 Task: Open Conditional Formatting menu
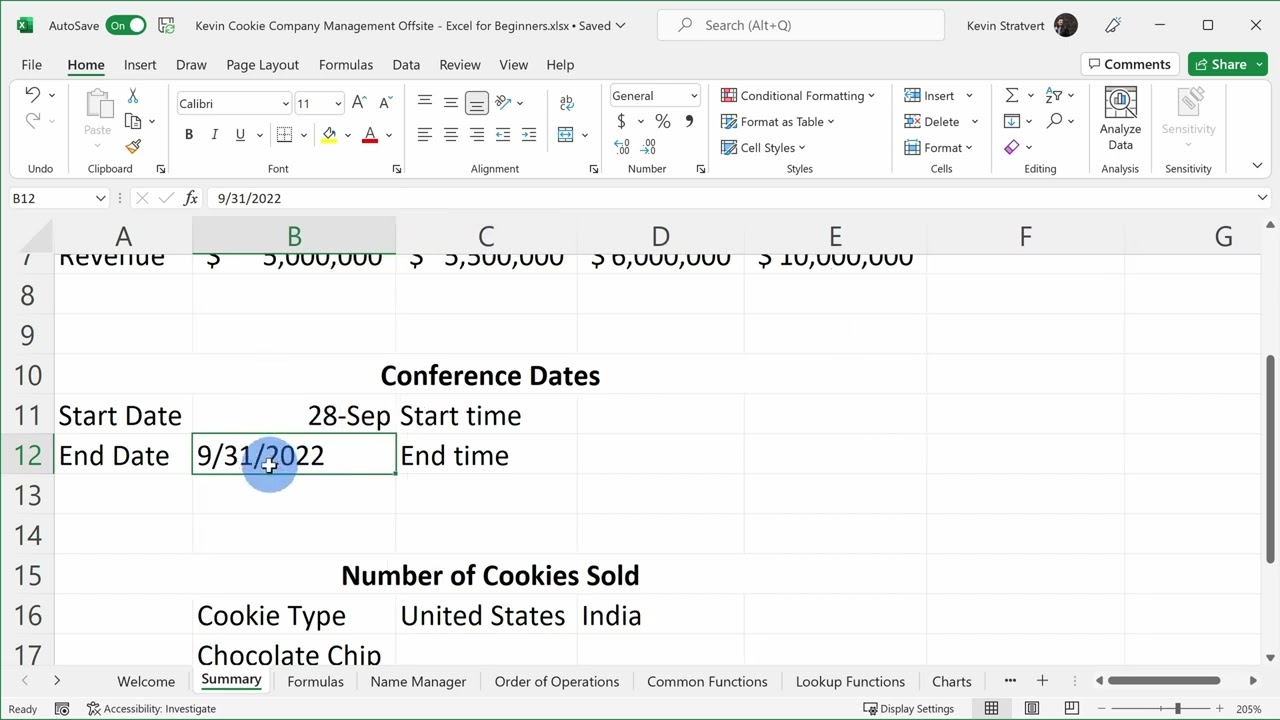tap(798, 96)
